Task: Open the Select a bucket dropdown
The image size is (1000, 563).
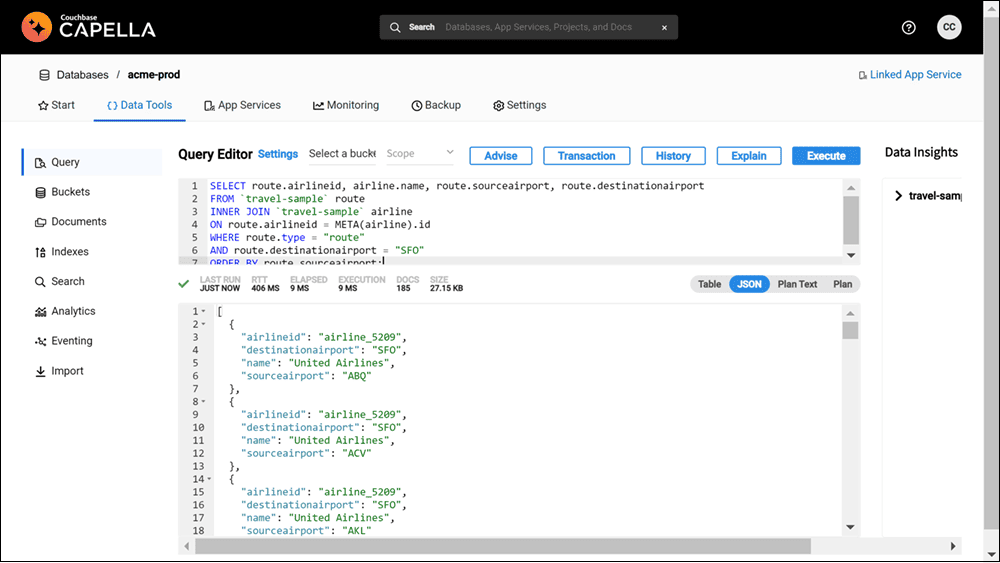Action: tap(342, 154)
